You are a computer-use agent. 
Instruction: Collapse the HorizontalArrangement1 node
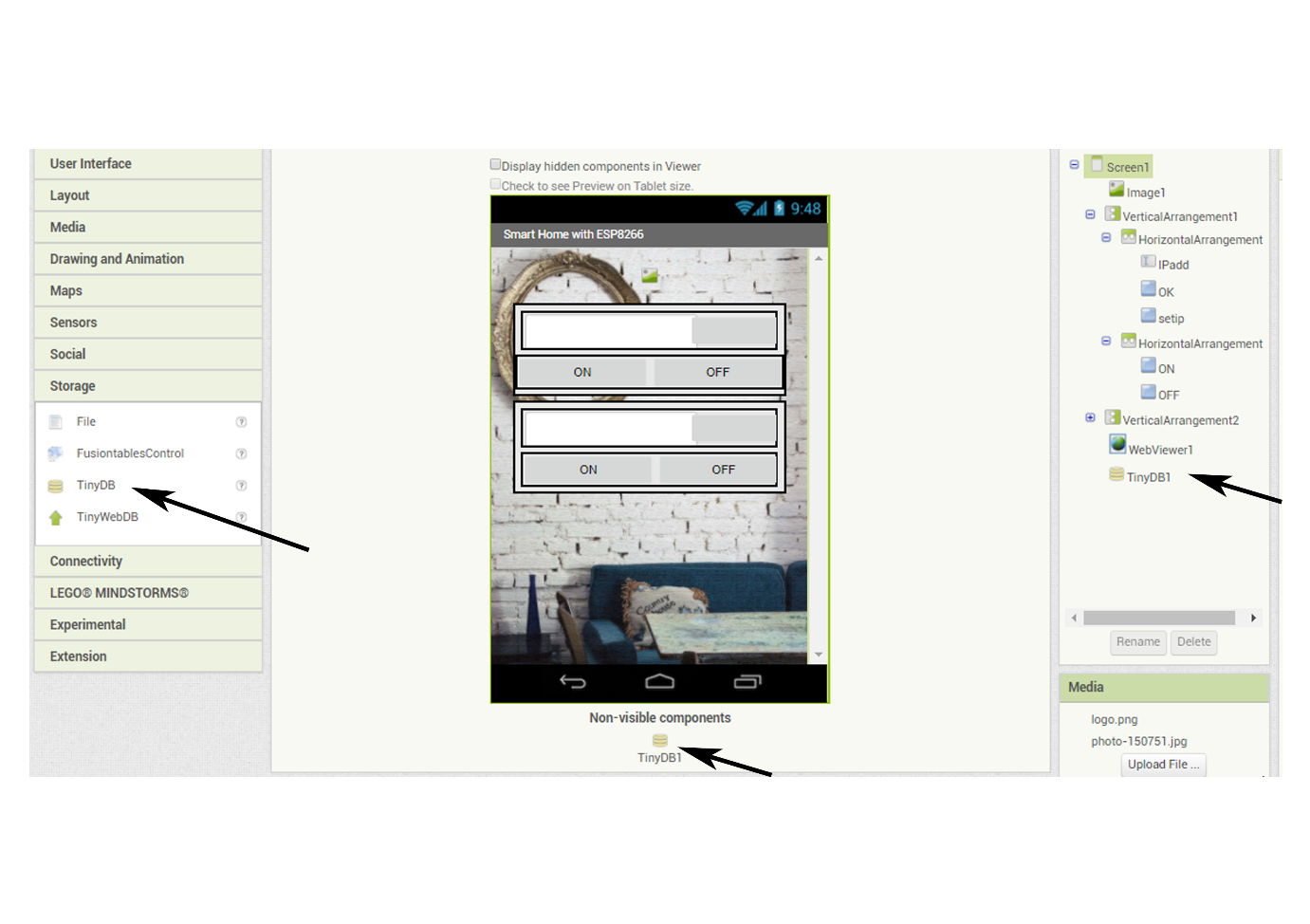click(1105, 237)
